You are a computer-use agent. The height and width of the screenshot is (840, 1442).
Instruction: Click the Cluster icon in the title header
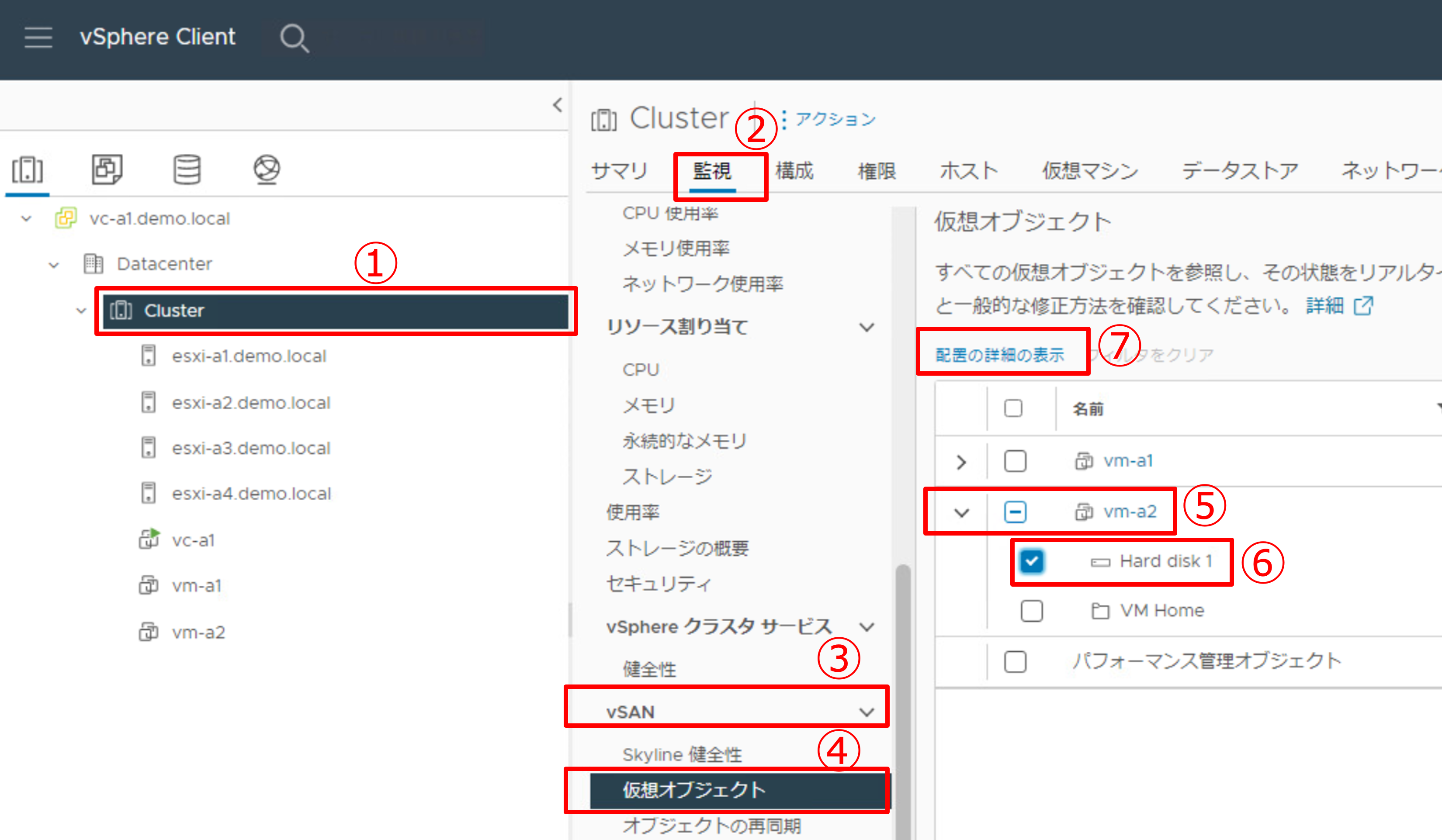[x=604, y=120]
